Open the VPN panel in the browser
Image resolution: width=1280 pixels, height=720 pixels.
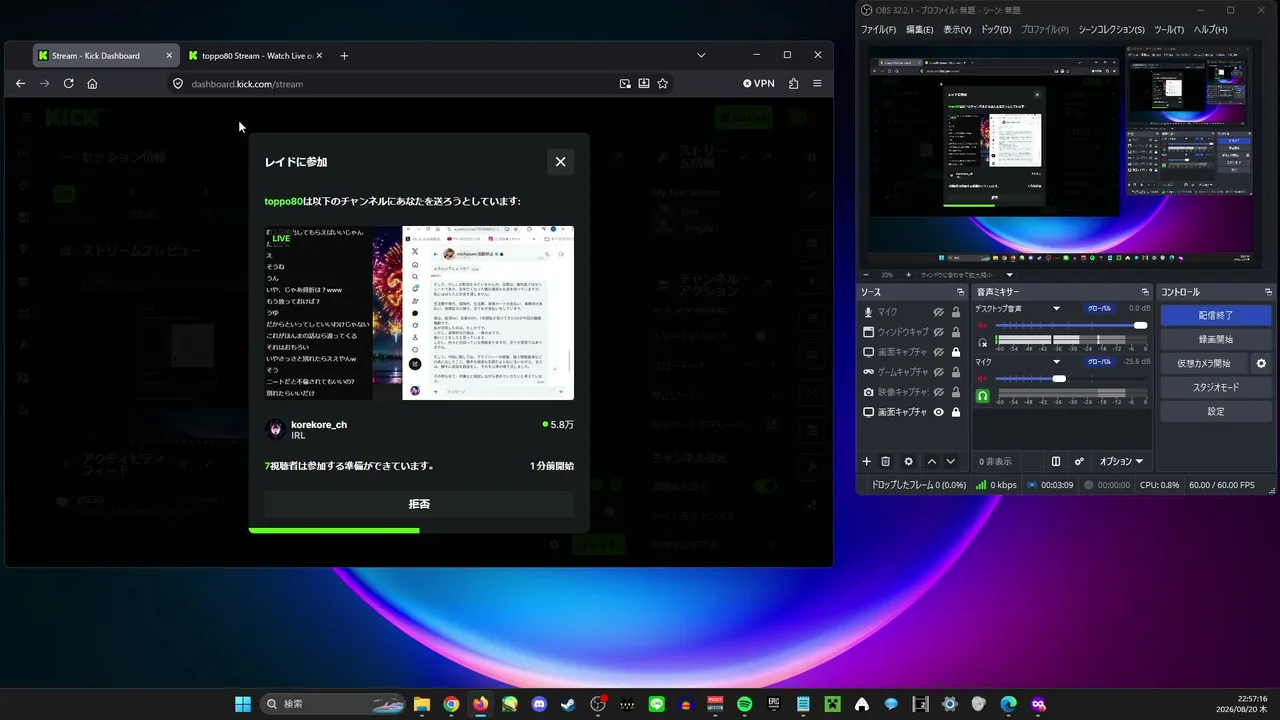coord(759,84)
